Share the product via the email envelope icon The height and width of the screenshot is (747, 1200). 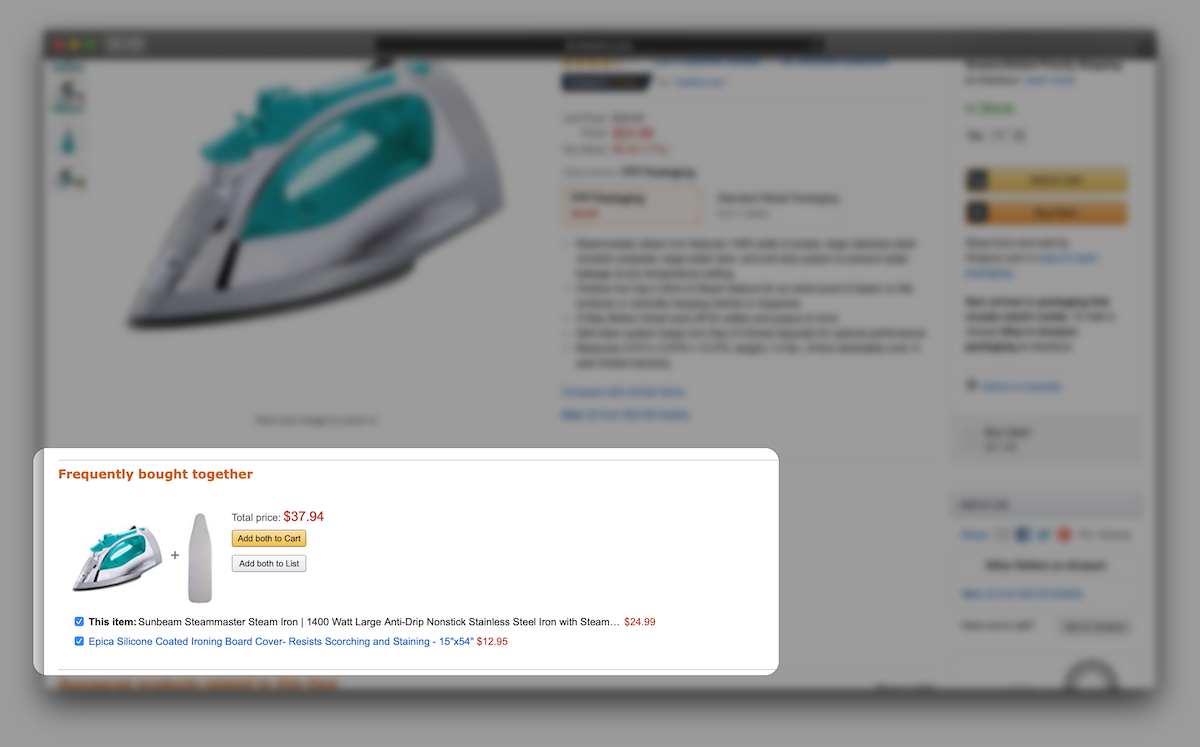1003,535
